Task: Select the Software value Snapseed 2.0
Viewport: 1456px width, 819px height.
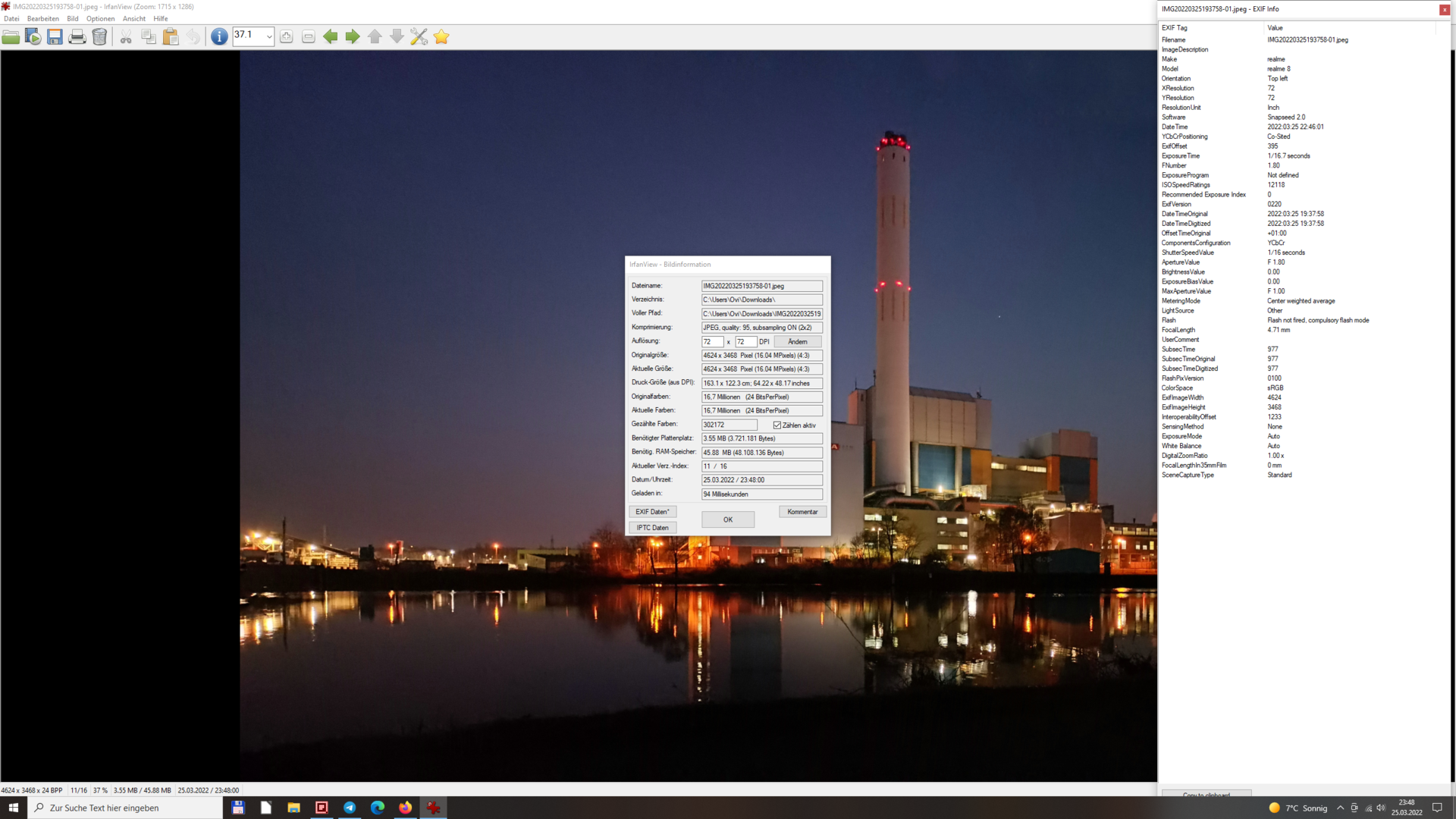Action: click(1286, 118)
